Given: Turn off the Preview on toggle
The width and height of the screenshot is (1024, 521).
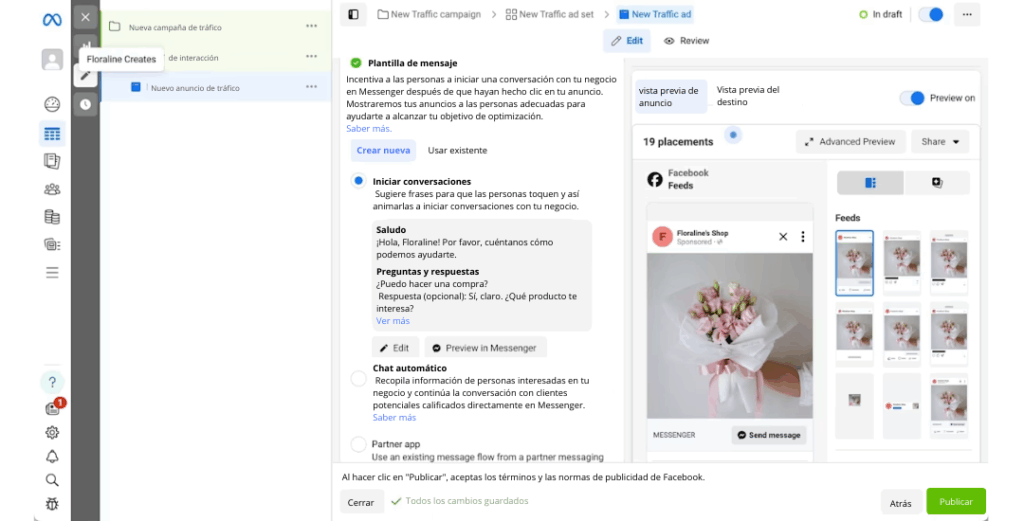Looking at the screenshot, I should (x=912, y=98).
